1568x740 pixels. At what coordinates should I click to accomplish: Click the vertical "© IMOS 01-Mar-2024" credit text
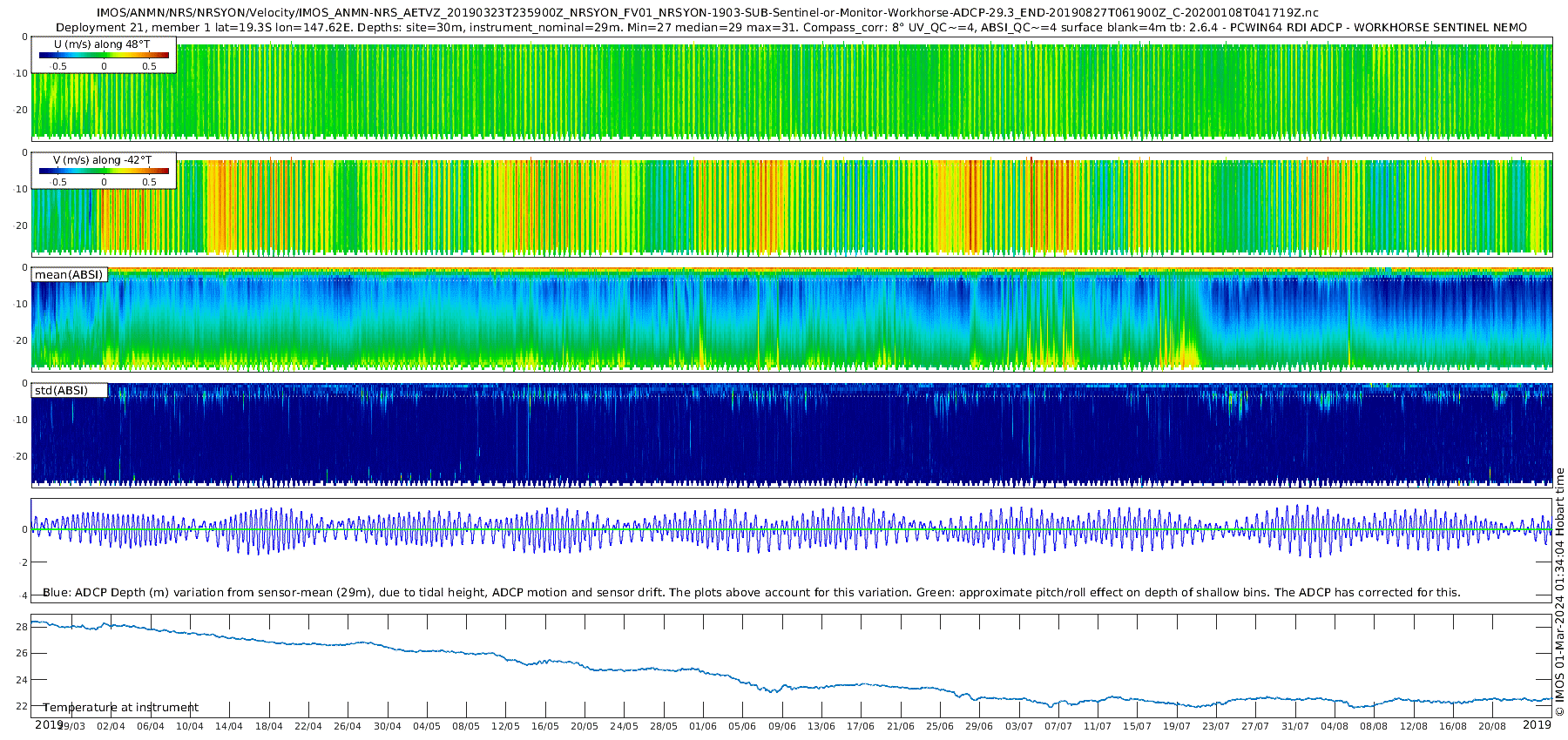[1559, 592]
